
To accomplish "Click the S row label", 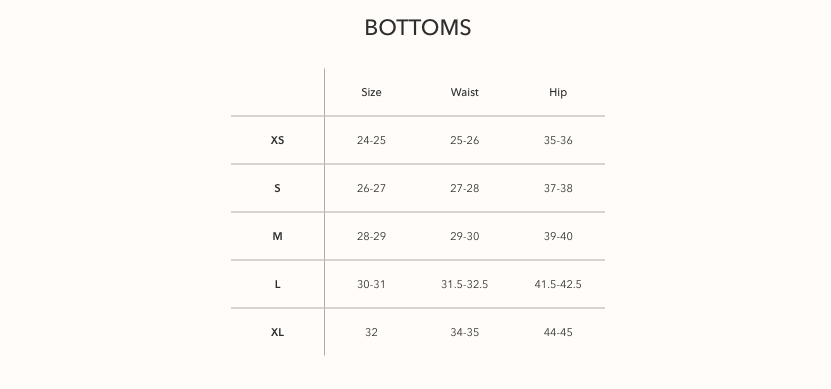I will click(277, 188).
